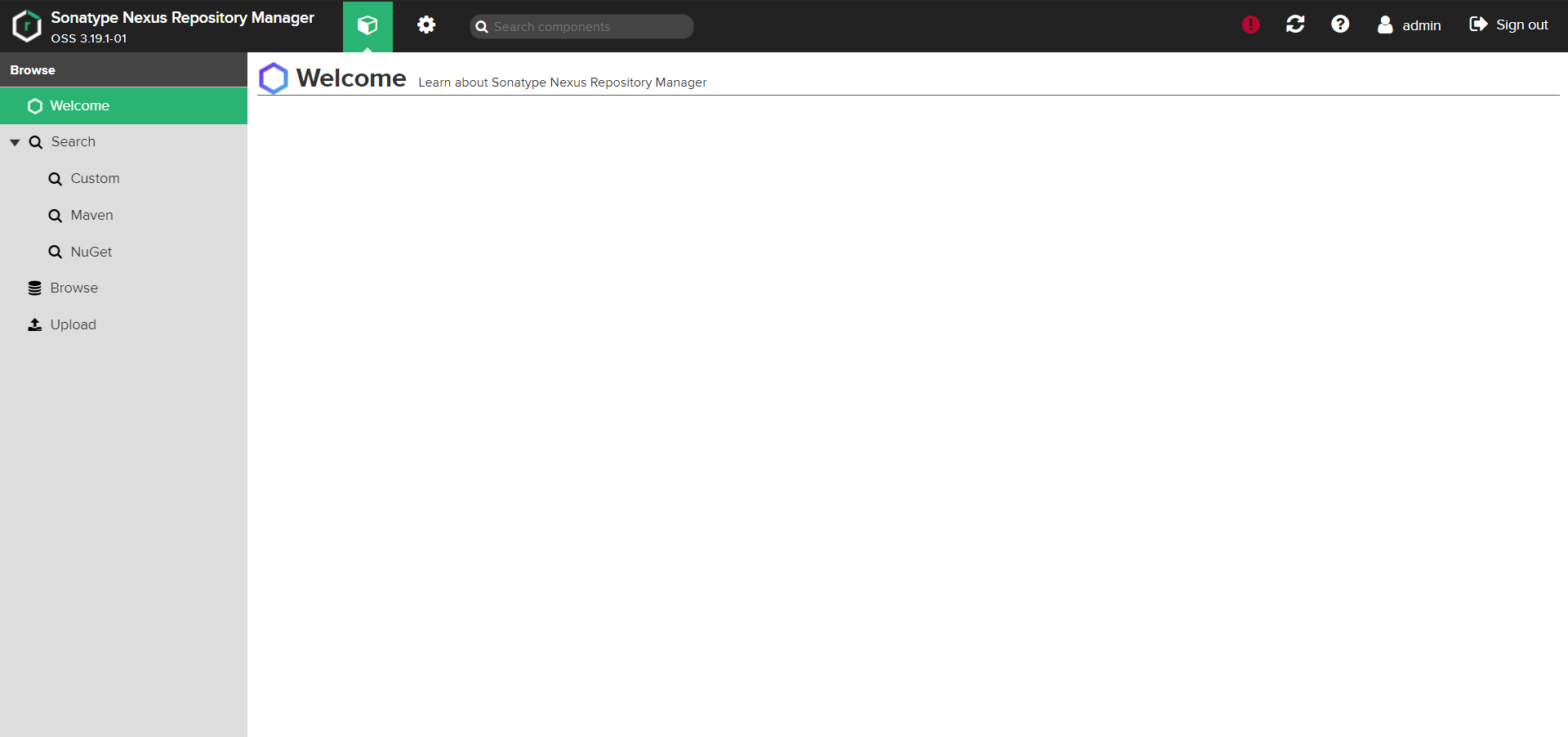This screenshot has height=737, width=1568.
Task: Open Server administration gear icon
Action: [426, 25]
